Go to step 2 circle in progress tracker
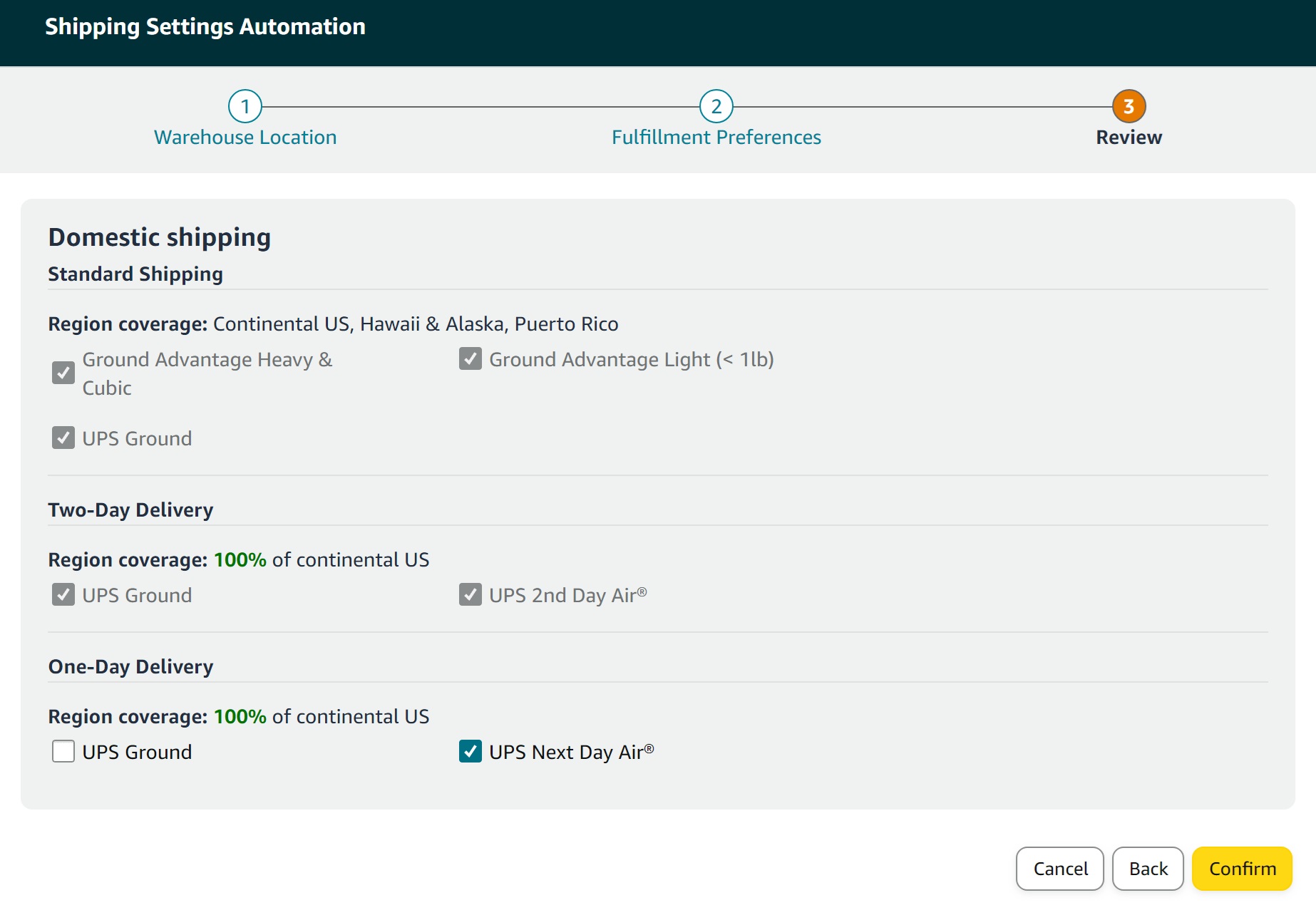The image size is (1316, 915). (x=716, y=107)
